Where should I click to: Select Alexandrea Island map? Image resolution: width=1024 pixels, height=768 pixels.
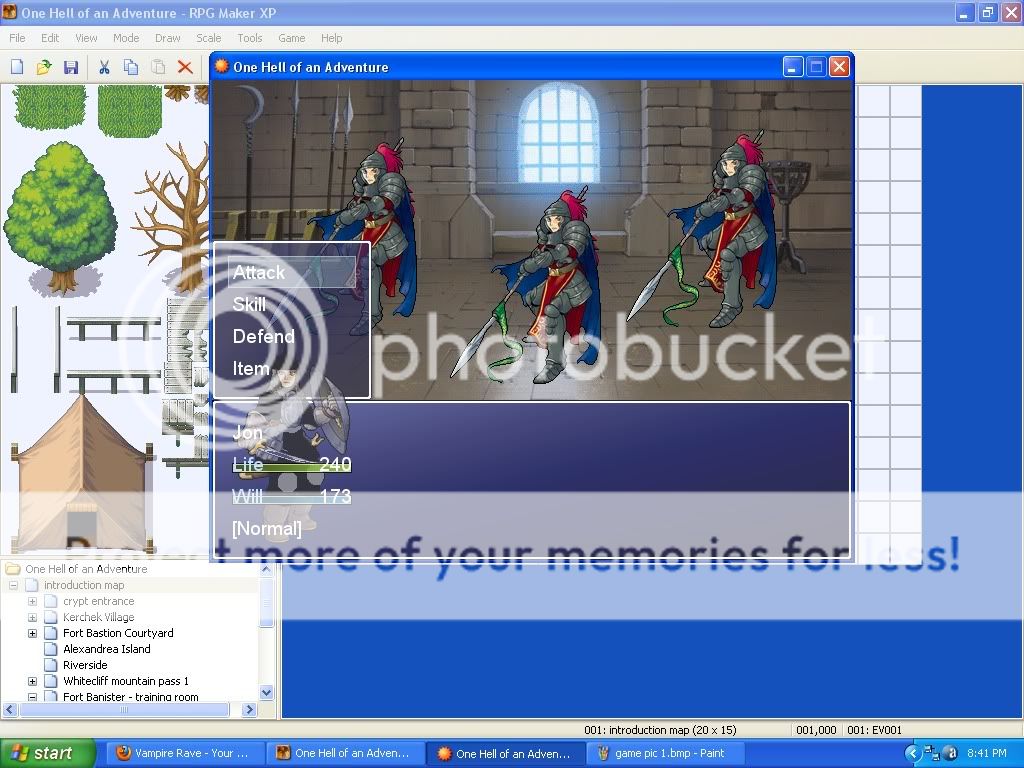coord(106,649)
